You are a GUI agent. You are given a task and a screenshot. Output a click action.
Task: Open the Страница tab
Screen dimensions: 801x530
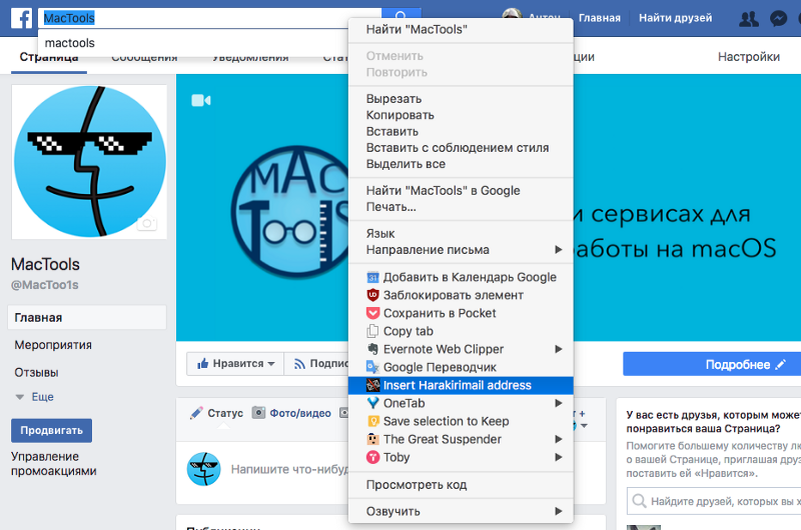(49, 58)
